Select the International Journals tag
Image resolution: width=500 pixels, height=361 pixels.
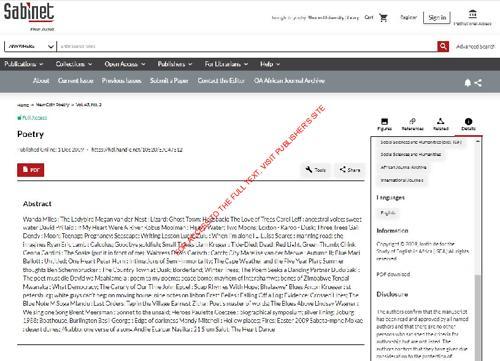[402, 180]
